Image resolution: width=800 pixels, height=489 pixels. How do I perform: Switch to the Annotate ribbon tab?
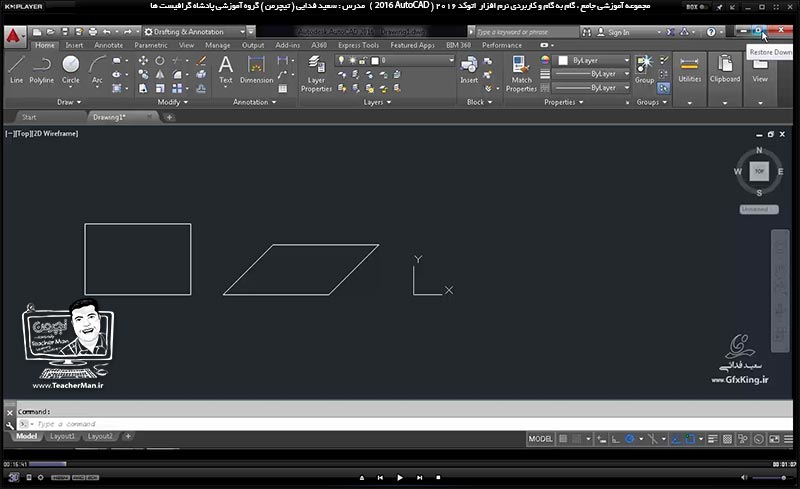[x=108, y=45]
